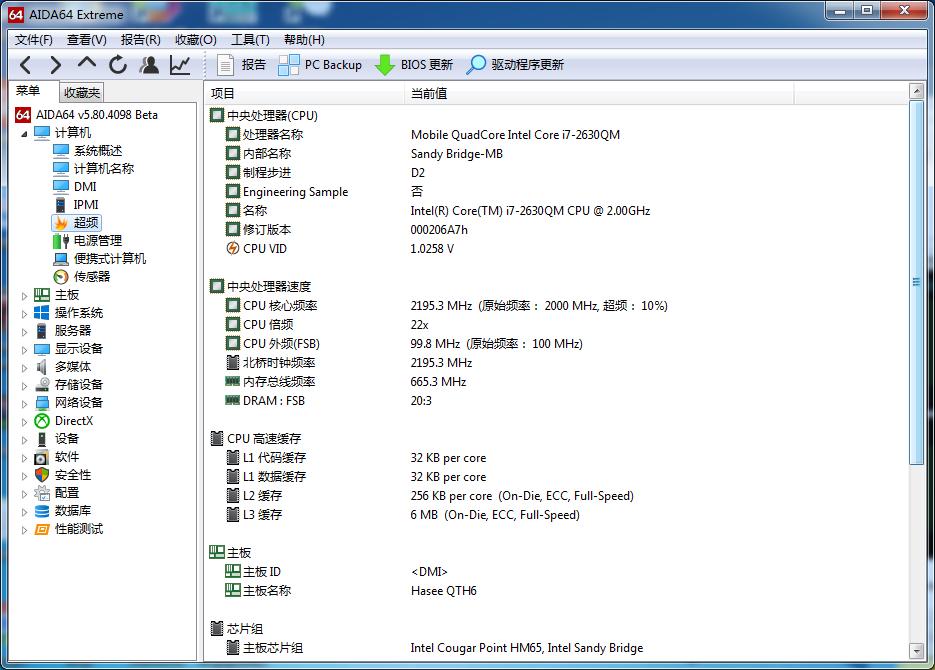The image size is (935, 670).
Task: Select the CPU 核心频率 row
Action: coord(280,306)
